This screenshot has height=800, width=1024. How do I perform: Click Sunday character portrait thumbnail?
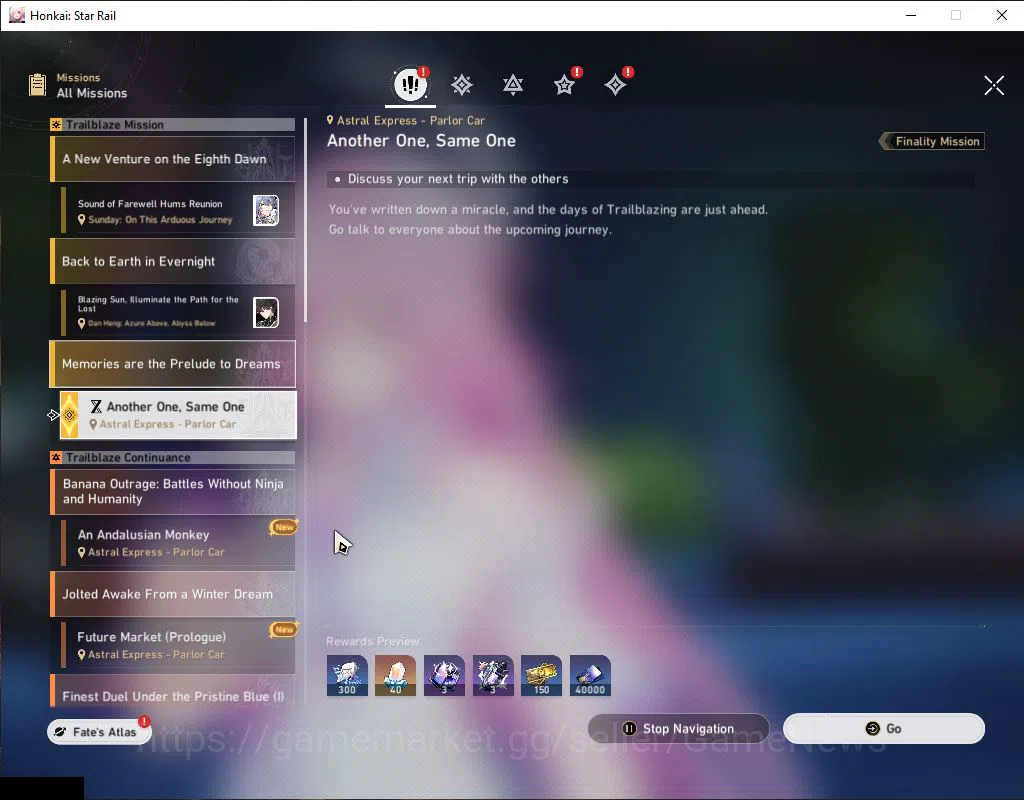(x=266, y=210)
